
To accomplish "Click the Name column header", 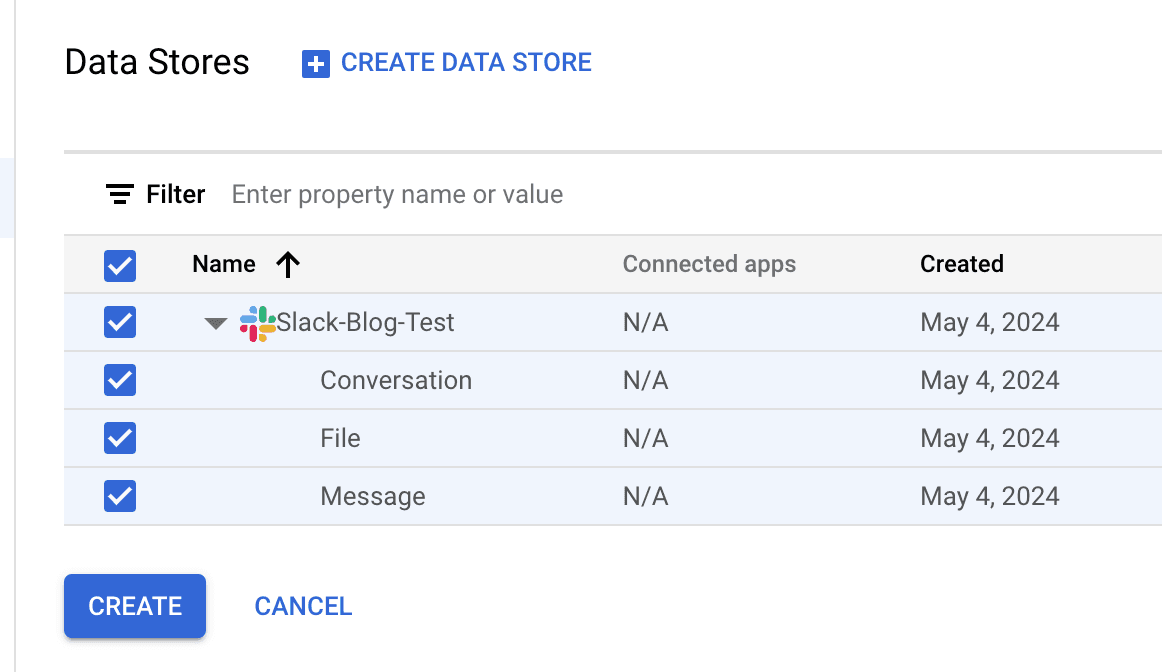I will point(224,264).
